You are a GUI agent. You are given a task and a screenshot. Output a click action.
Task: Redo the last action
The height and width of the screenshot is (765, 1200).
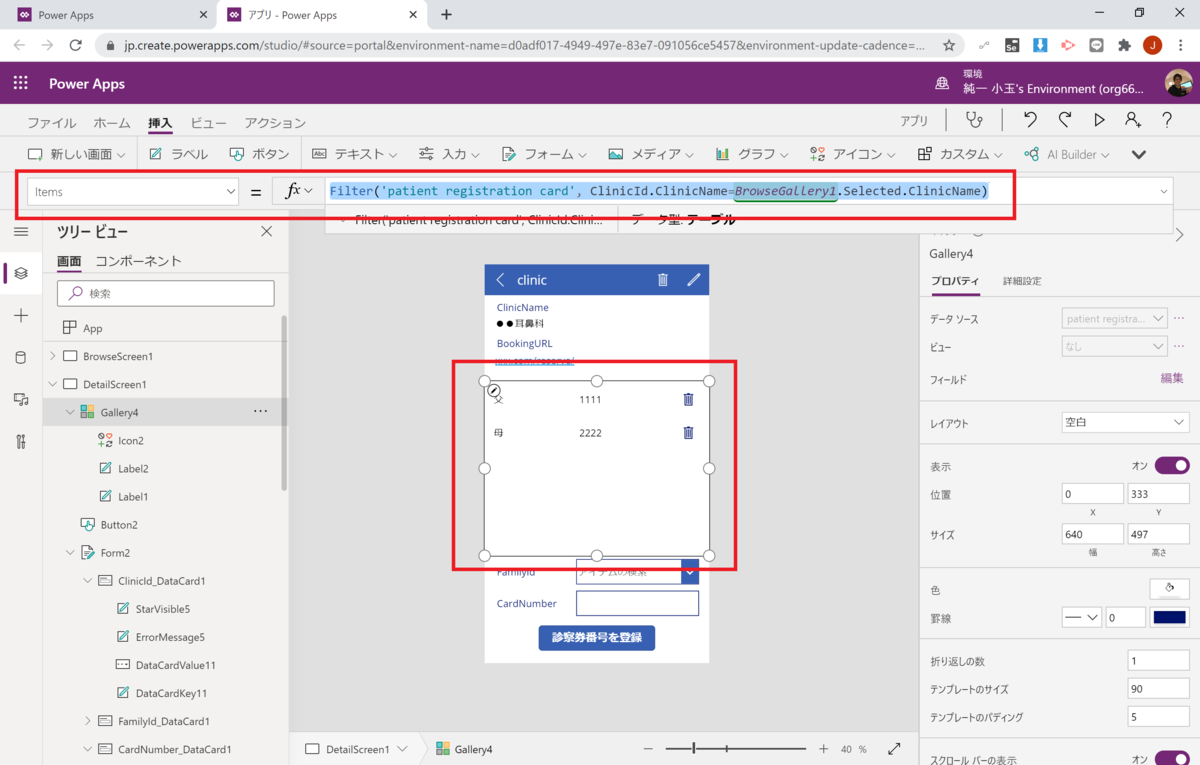[x=1065, y=120]
